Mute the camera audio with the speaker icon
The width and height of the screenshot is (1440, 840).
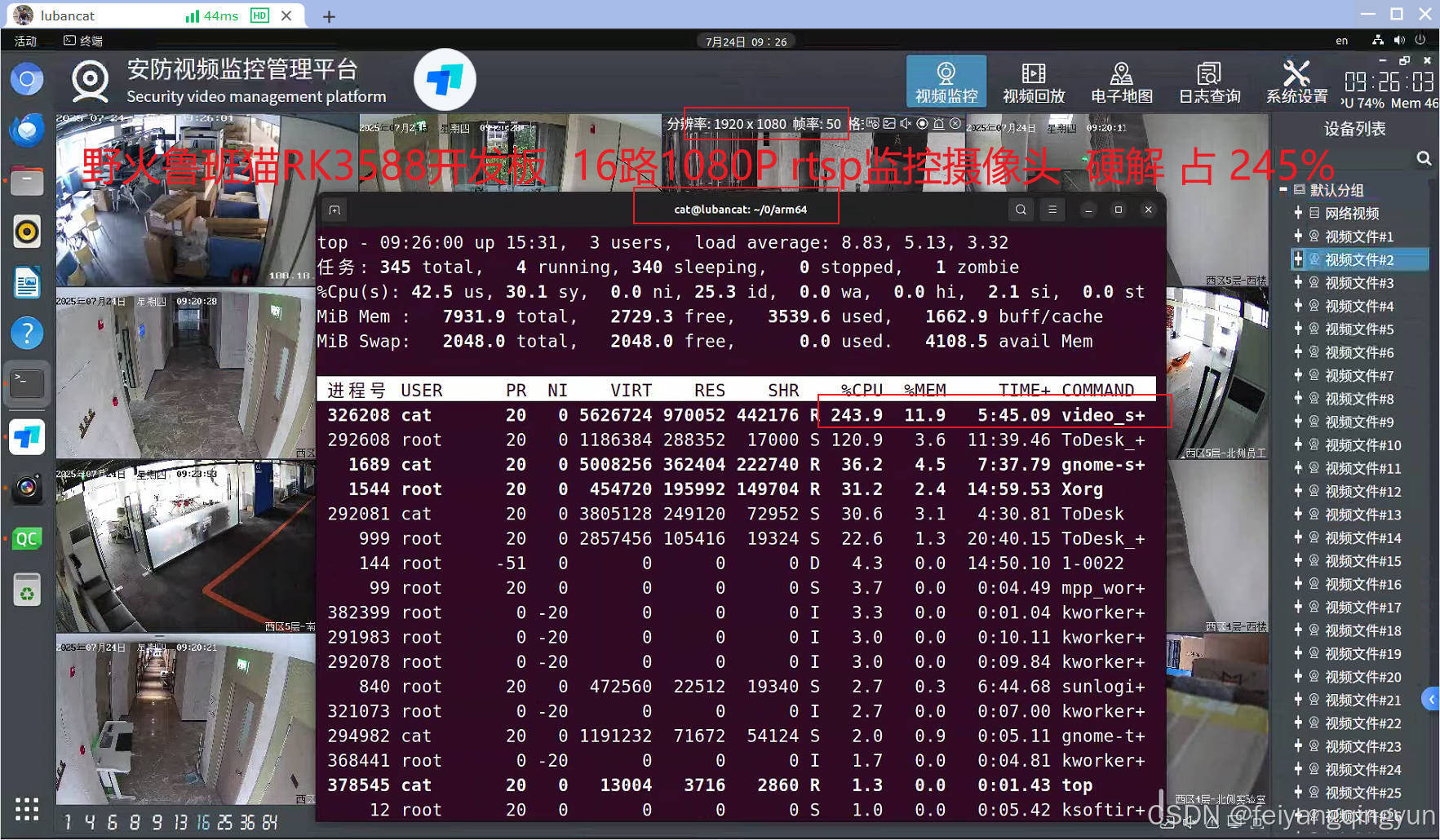pyautogui.click(x=905, y=123)
